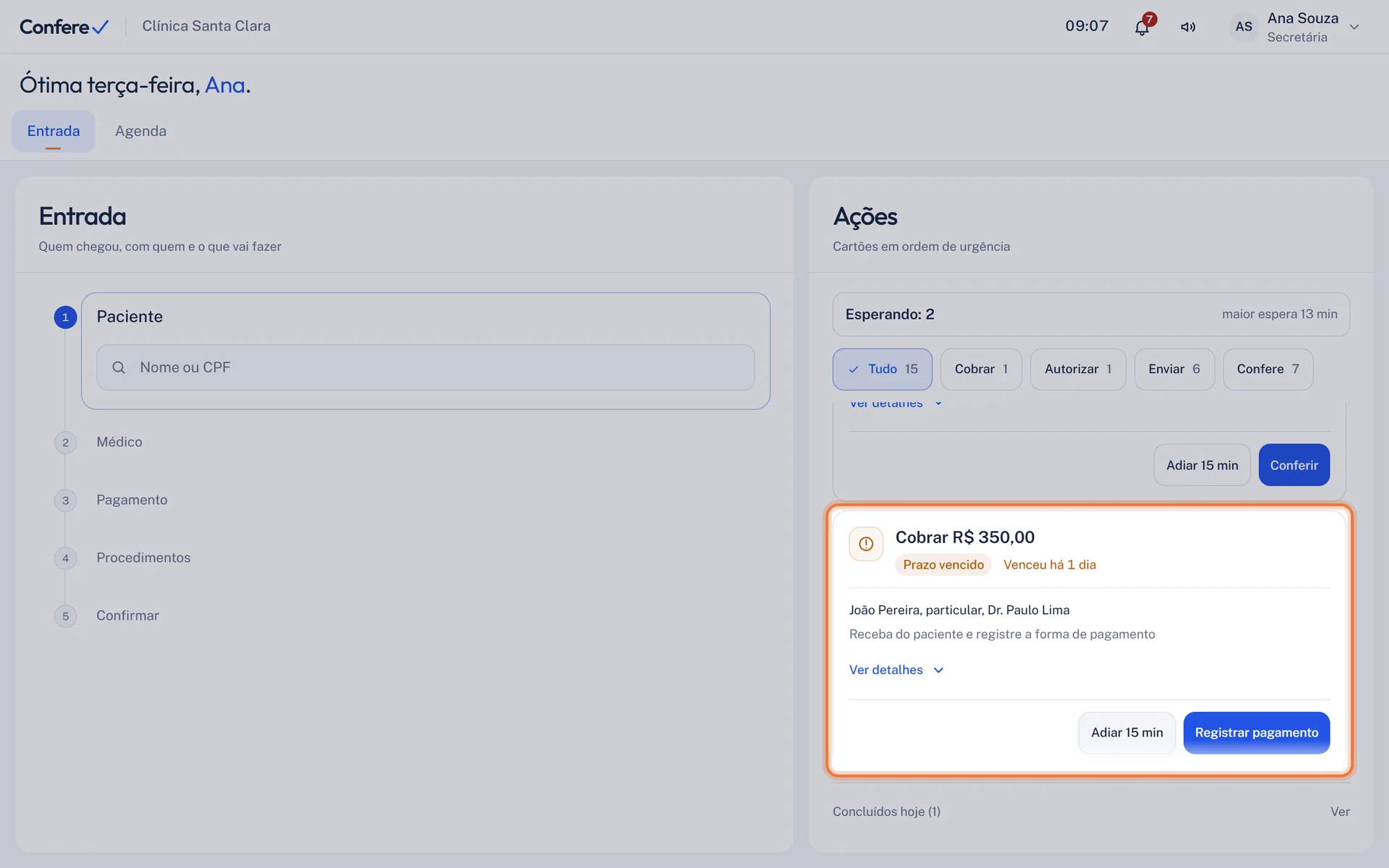Open the notifications bell
The width and height of the screenshot is (1389, 868).
point(1142,27)
